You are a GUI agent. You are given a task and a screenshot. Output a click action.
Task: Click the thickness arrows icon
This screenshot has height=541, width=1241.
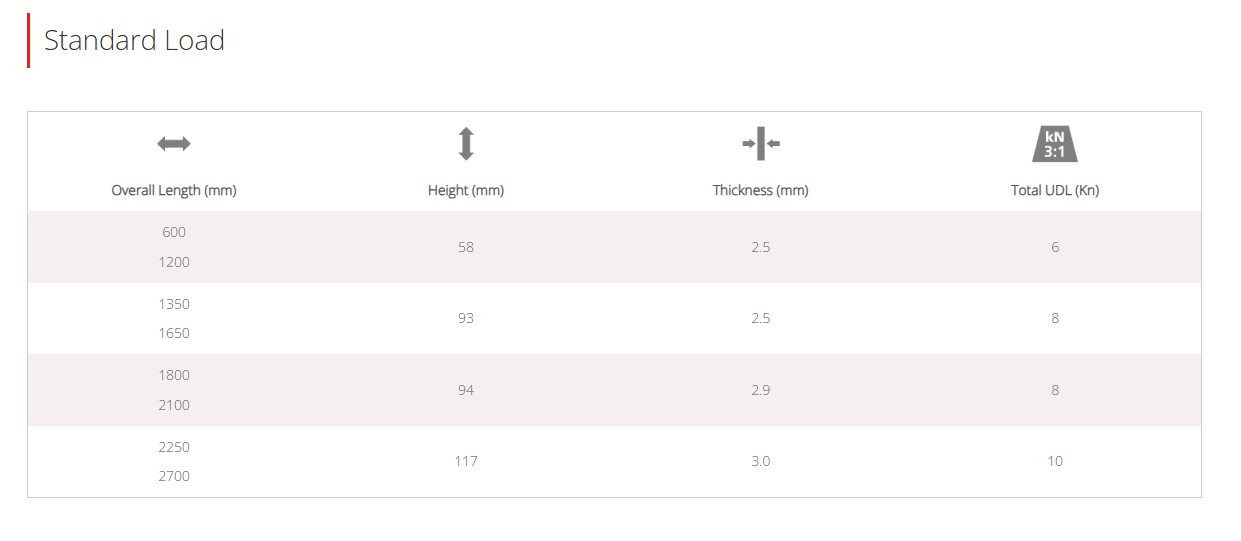pyautogui.click(x=761, y=144)
